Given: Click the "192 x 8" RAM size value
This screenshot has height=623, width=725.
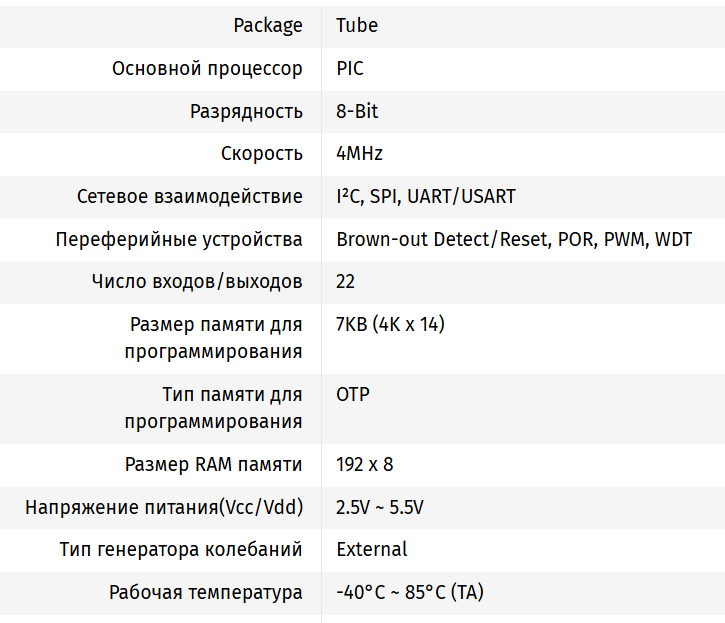Looking at the screenshot, I should point(365,465).
